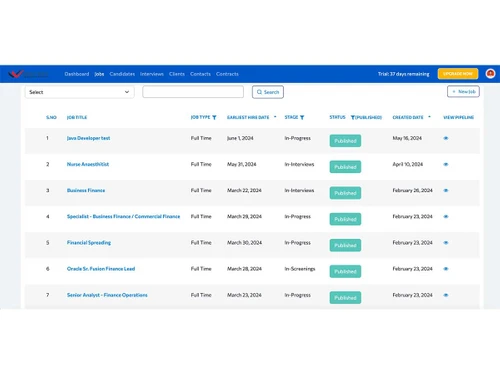Open the Nurse Anaesthitist job link

point(88,164)
